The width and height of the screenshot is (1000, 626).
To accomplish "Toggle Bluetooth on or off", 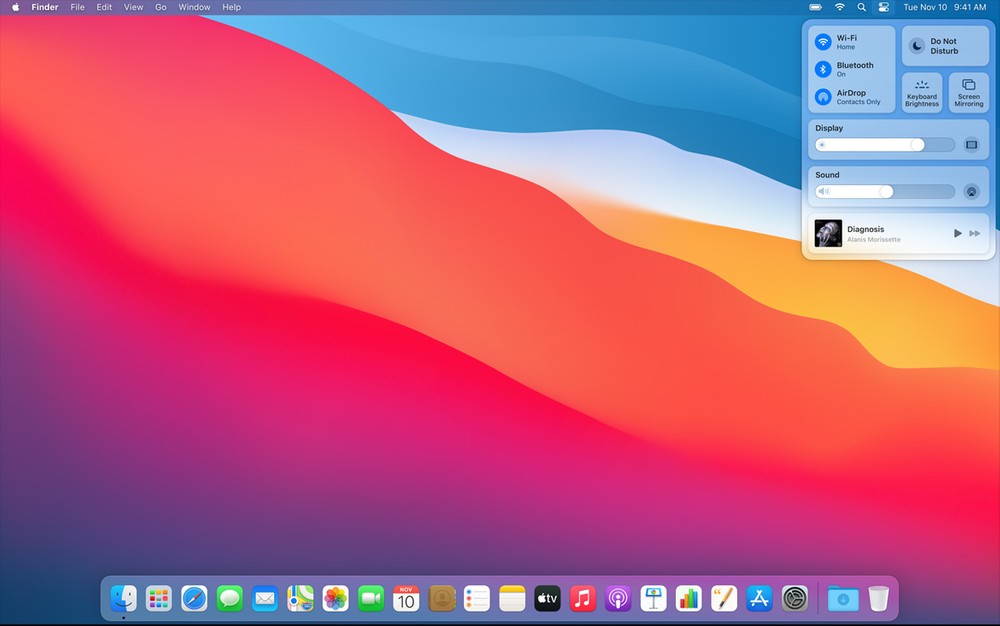I will [823, 69].
